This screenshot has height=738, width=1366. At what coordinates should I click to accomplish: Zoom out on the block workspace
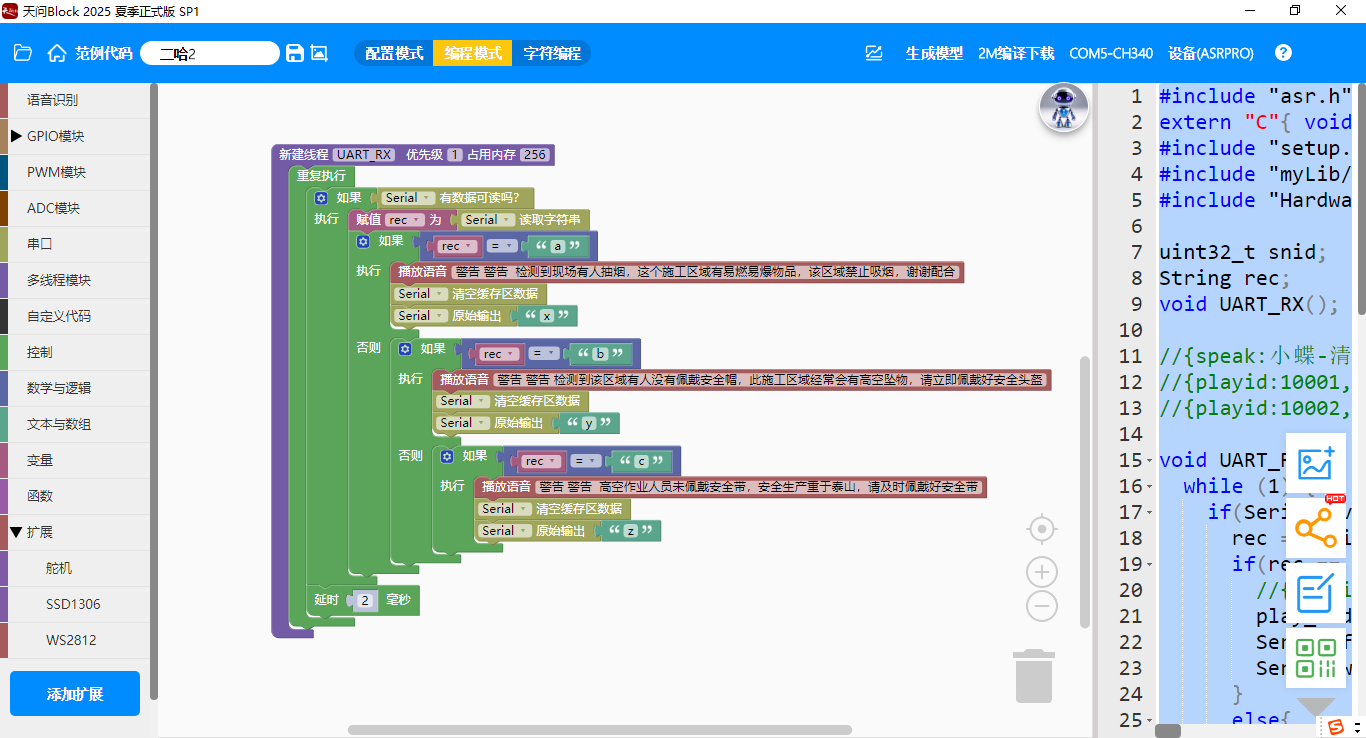click(x=1042, y=605)
